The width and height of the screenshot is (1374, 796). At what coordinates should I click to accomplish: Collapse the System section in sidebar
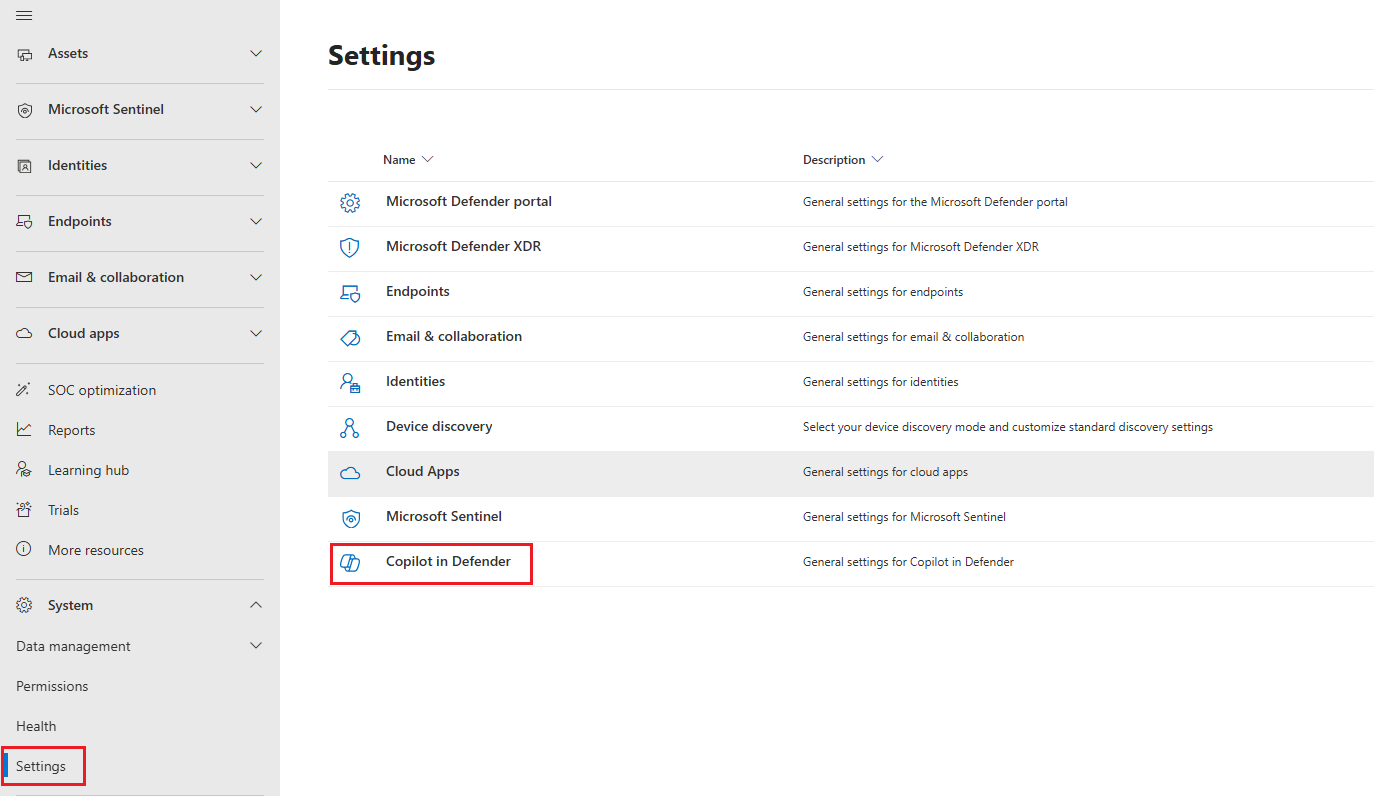(256, 604)
